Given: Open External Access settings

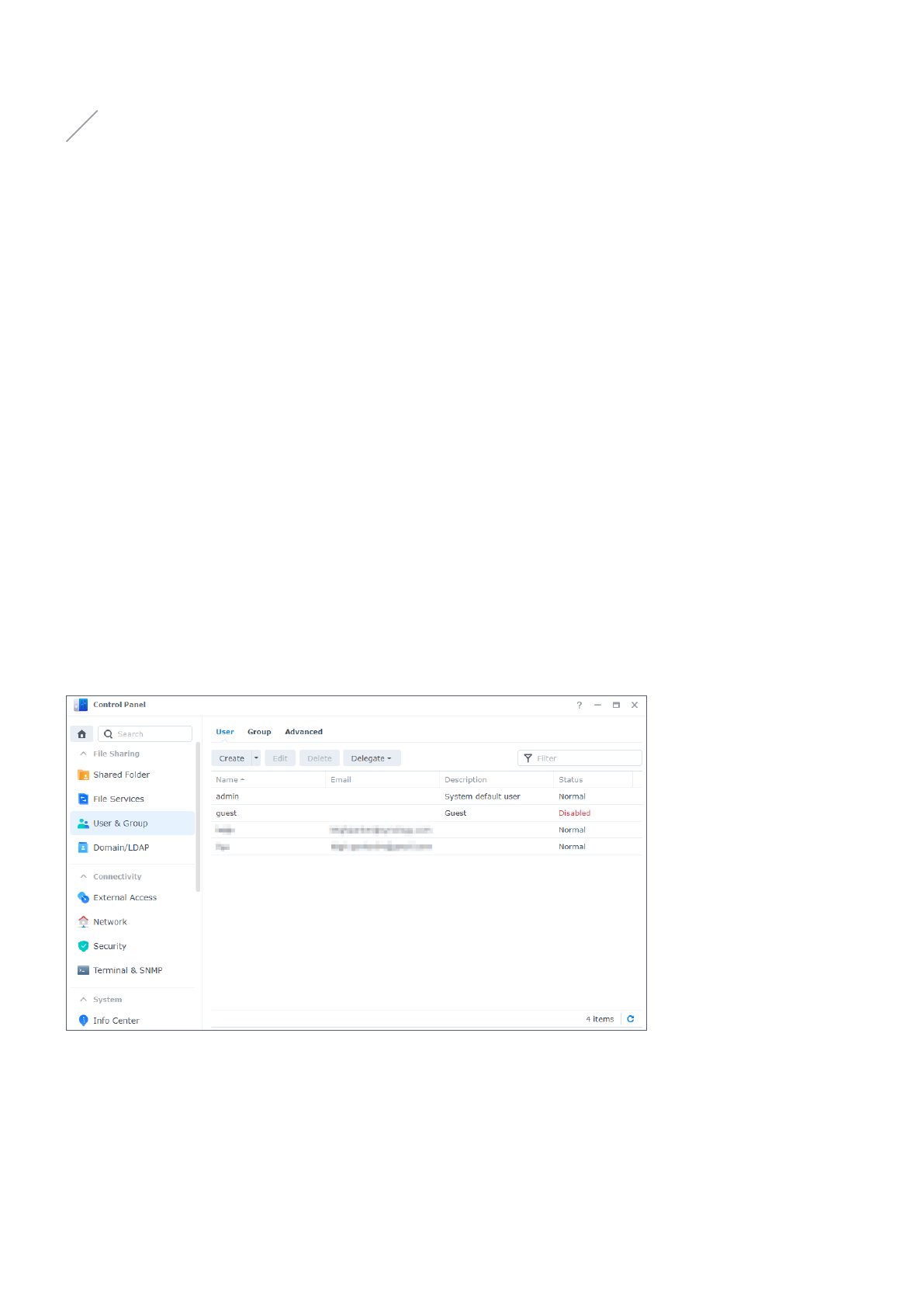Looking at the screenshot, I should tap(124, 898).
